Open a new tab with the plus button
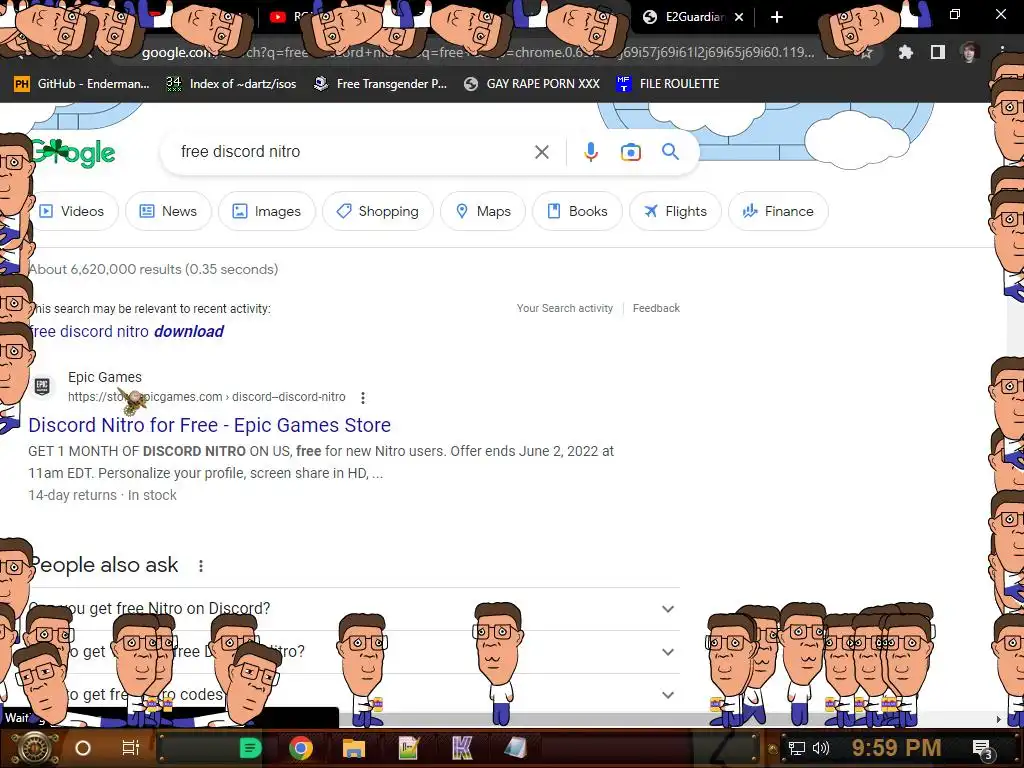The image size is (1024, 768). pyautogui.click(x=776, y=17)
